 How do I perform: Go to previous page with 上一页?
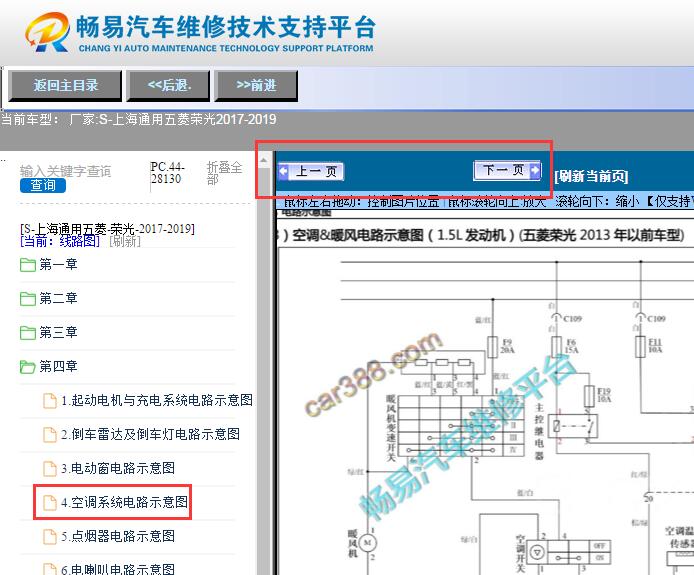point(311,171)
